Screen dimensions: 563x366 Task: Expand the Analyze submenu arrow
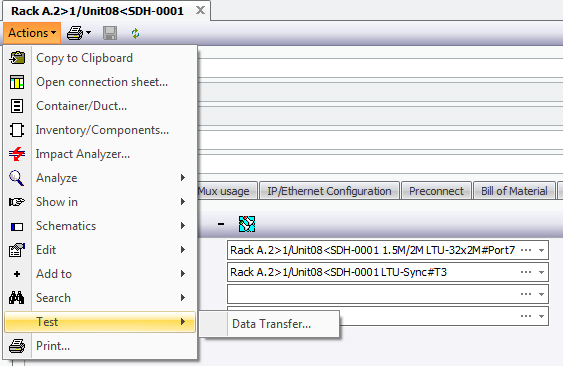[x=183, y=177]
